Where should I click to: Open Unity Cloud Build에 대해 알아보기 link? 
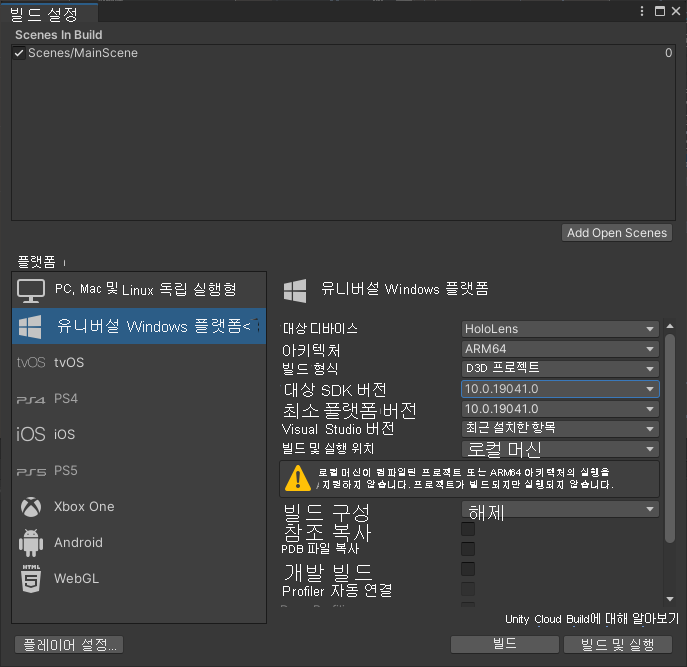point(592,619)
